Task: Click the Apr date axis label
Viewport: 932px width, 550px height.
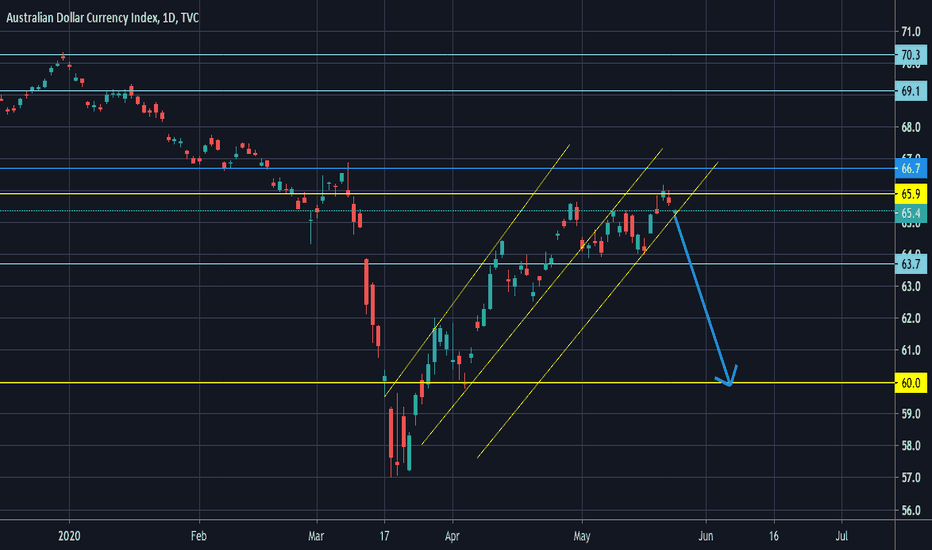Action: pyautogui.click(x=452, y=536)
